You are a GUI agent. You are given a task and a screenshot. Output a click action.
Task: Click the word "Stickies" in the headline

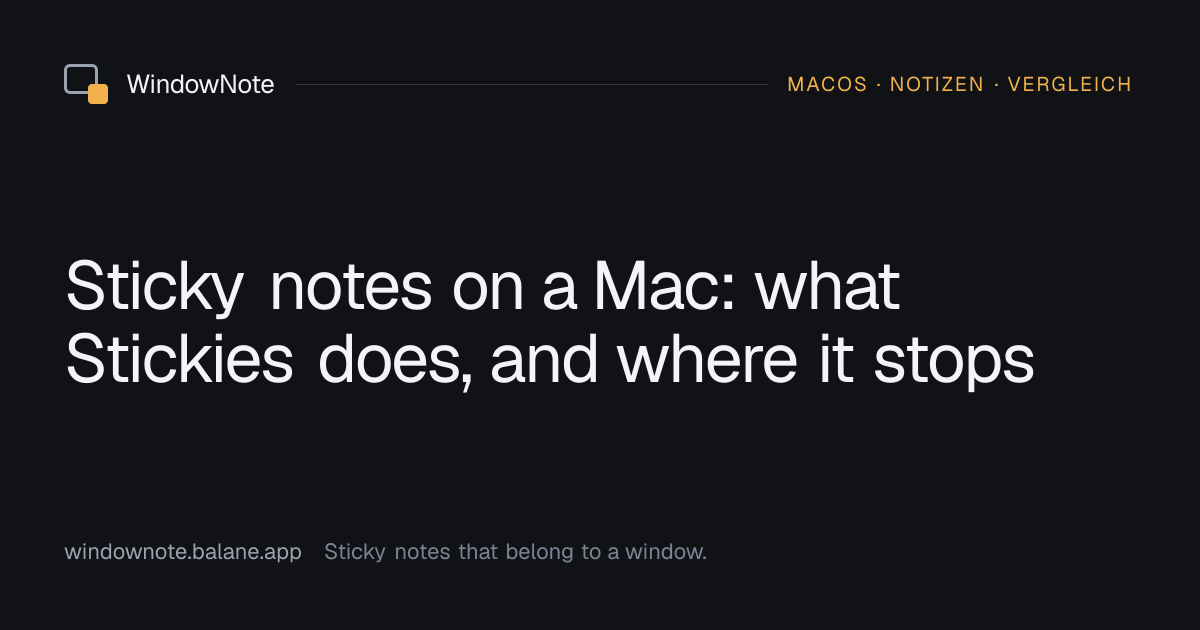pyautogui.click(x=180, y=361)
